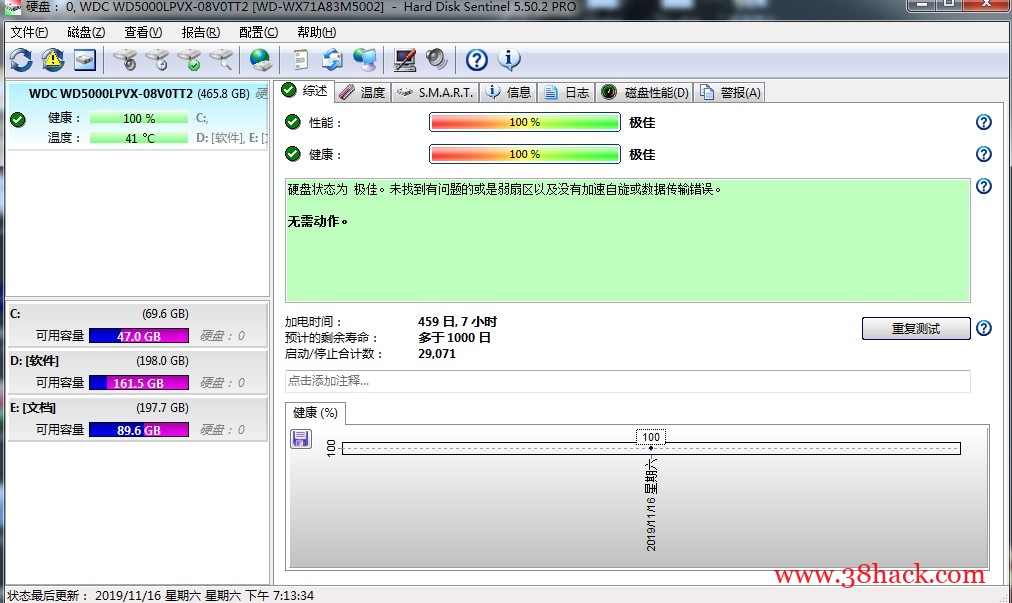Screen dimensions: 1012x603
Task: Open the 查看(V) menu
Action: pyautogui.click(x=143, y=32)
